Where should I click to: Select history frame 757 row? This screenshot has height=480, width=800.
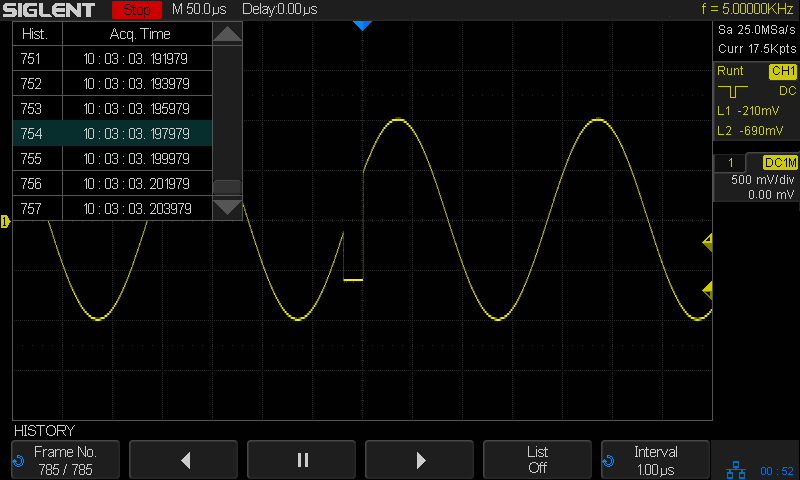tap(112, 209)
